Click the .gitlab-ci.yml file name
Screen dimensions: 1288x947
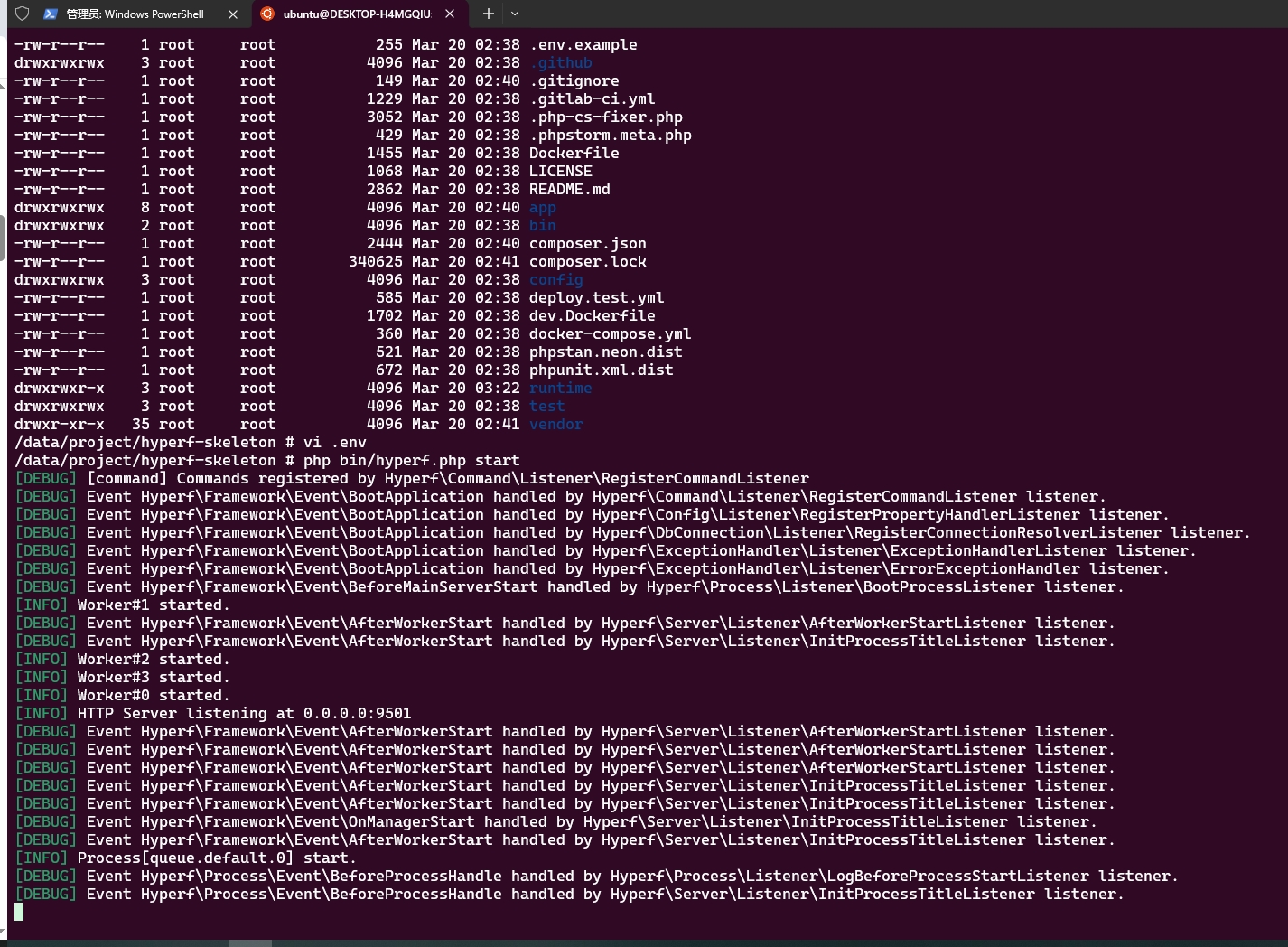pyautogui.click(x=593, y=99)
